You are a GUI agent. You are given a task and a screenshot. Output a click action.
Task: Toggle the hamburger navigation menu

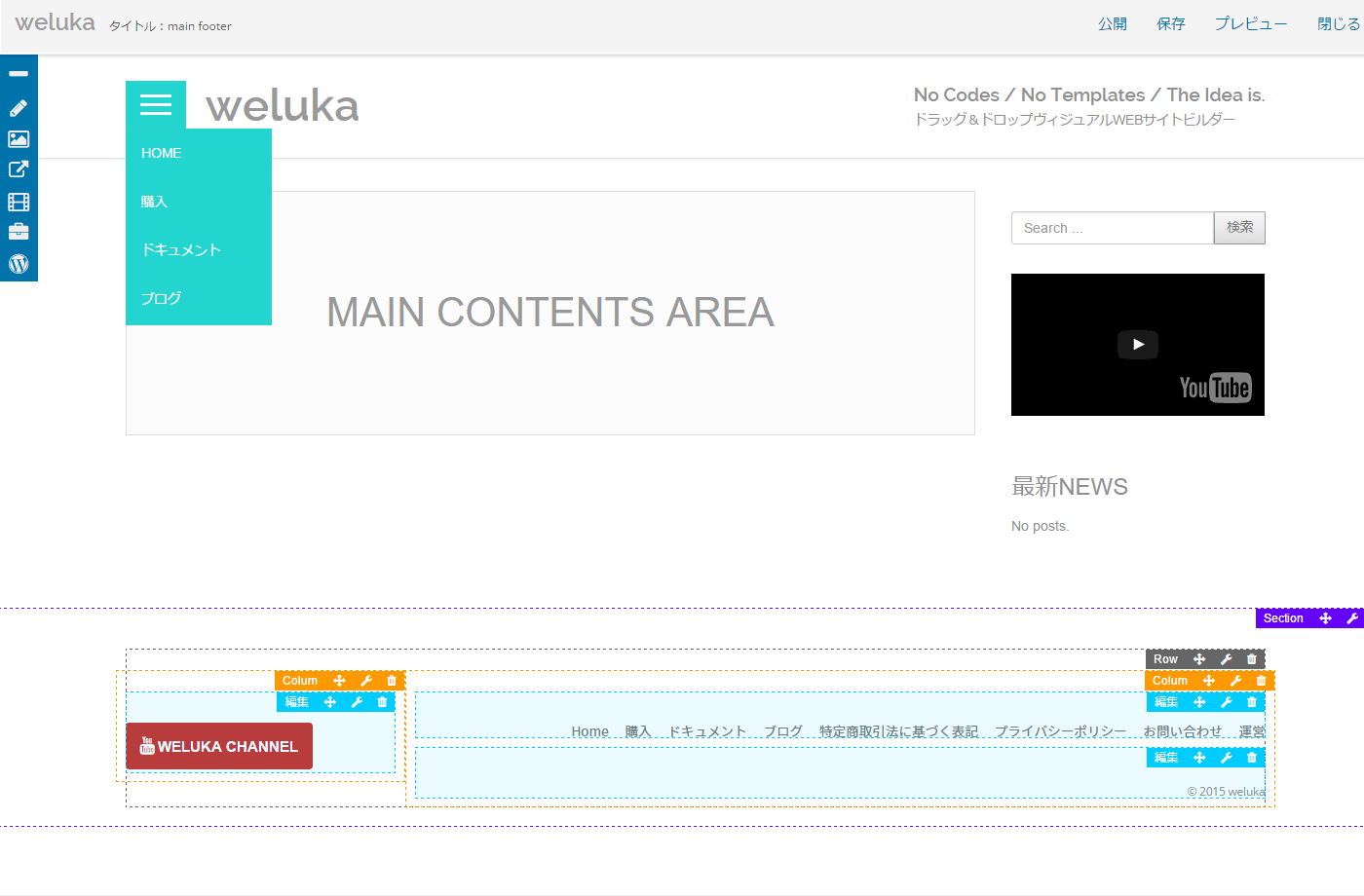pyautogui.click(x=156, y=105)
